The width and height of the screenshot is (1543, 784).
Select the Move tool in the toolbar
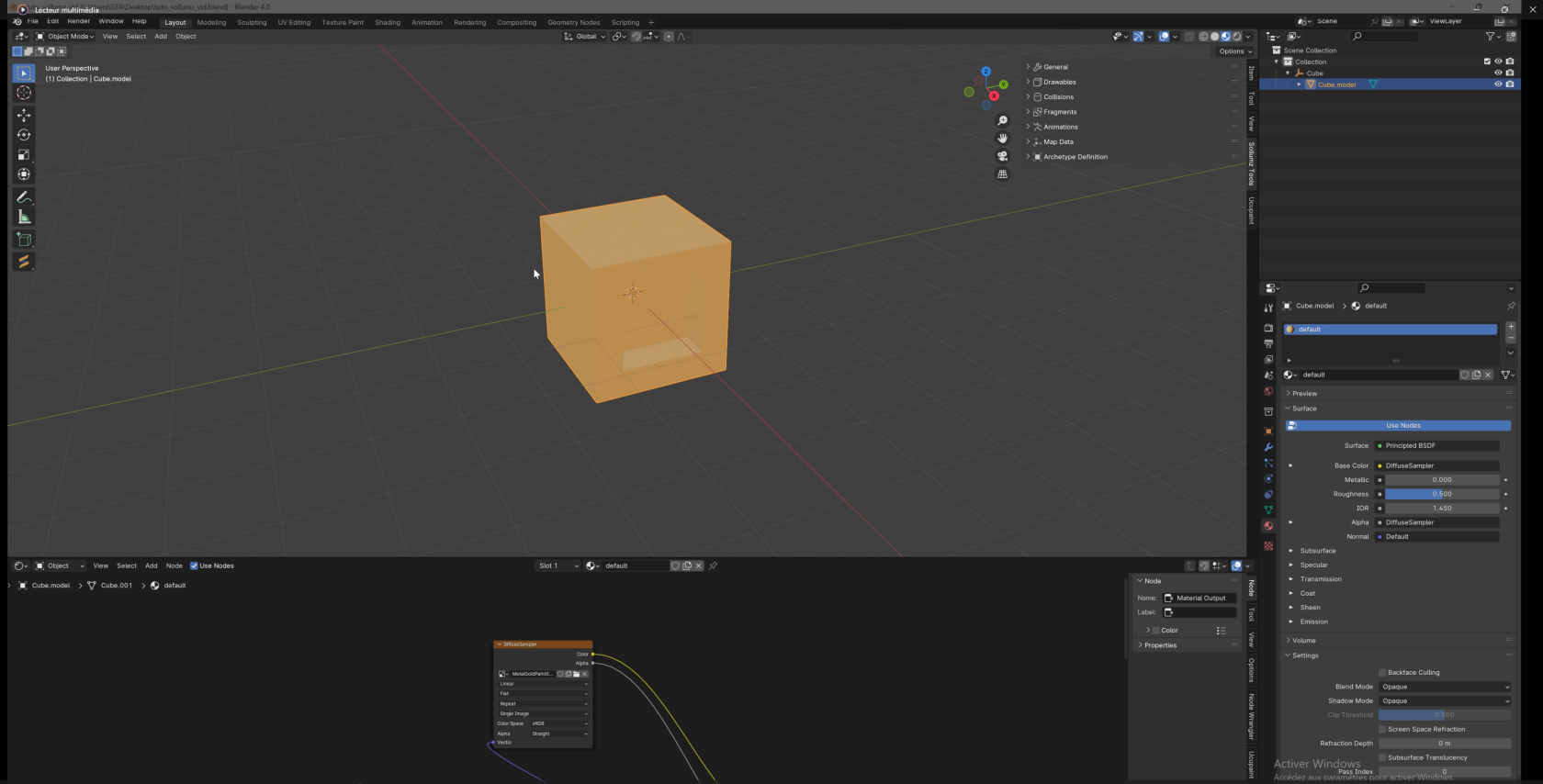[x=24, y=115]
